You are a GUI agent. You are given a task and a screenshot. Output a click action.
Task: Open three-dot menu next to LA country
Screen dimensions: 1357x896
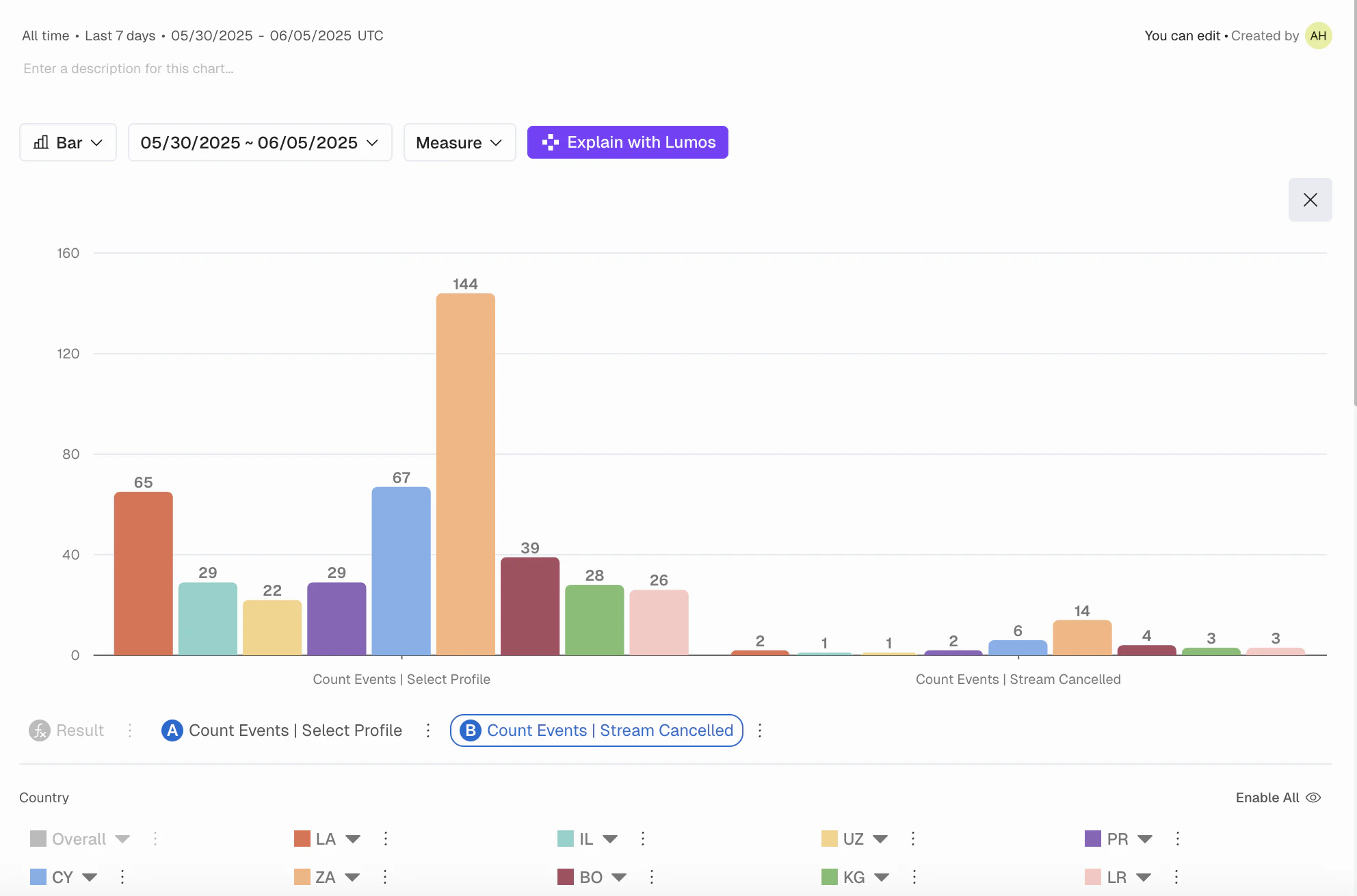pos(386,839)
